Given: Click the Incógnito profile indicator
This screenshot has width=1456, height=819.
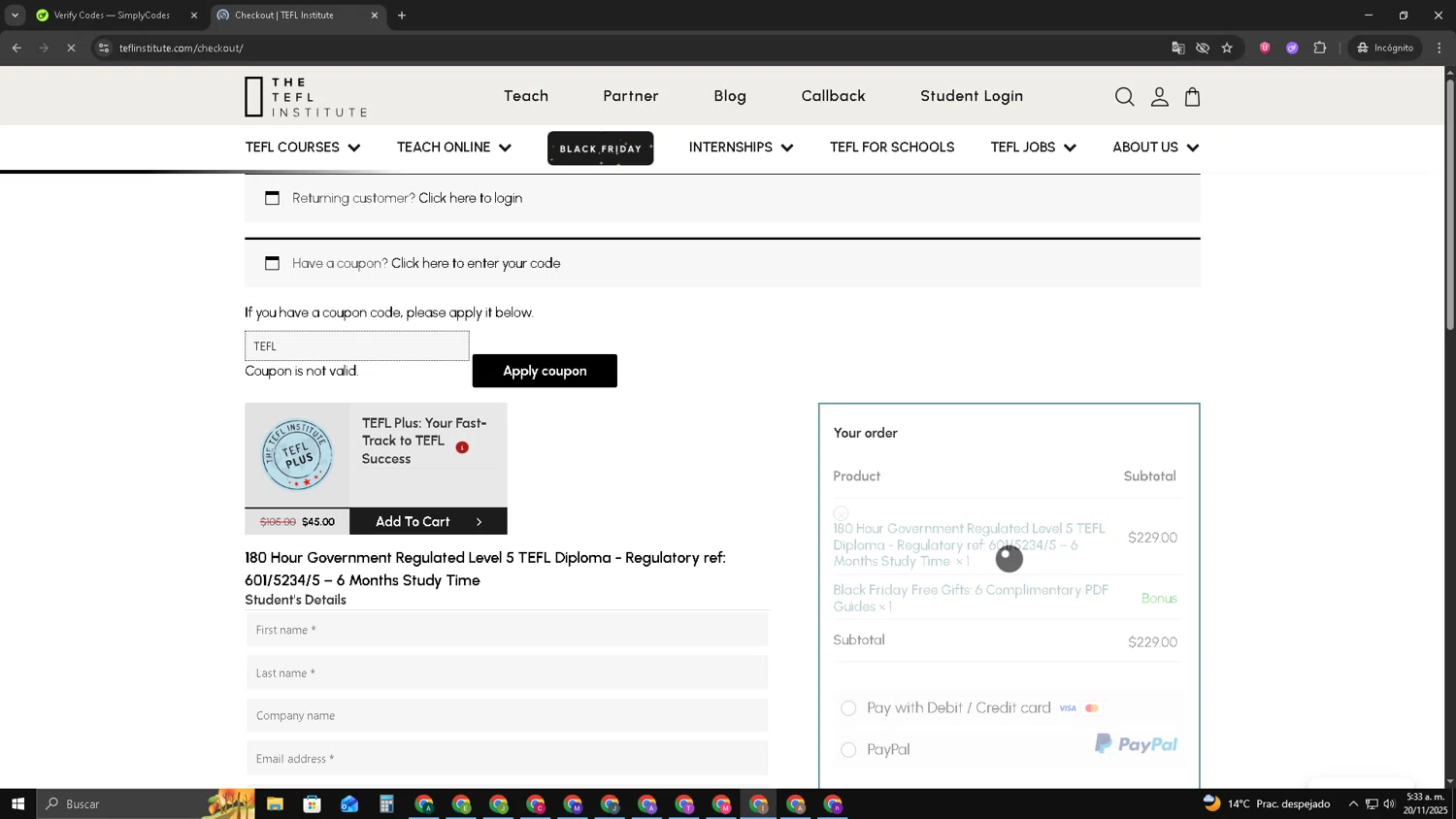Looking at the screenshot, I should tap(1386, 48).
